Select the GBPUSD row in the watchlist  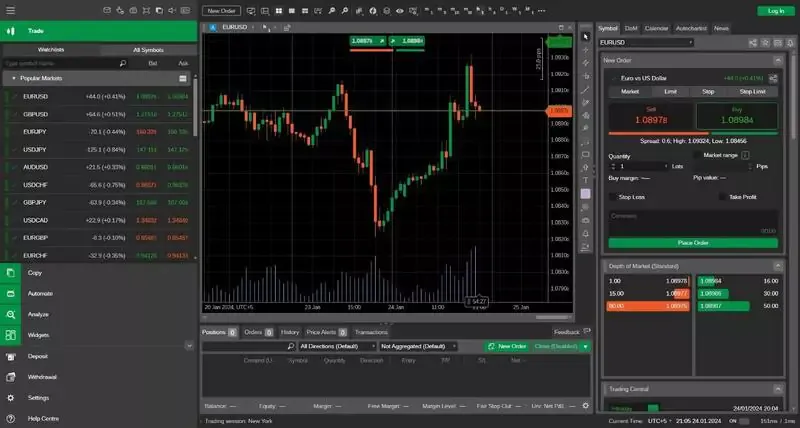coord(99,114)
